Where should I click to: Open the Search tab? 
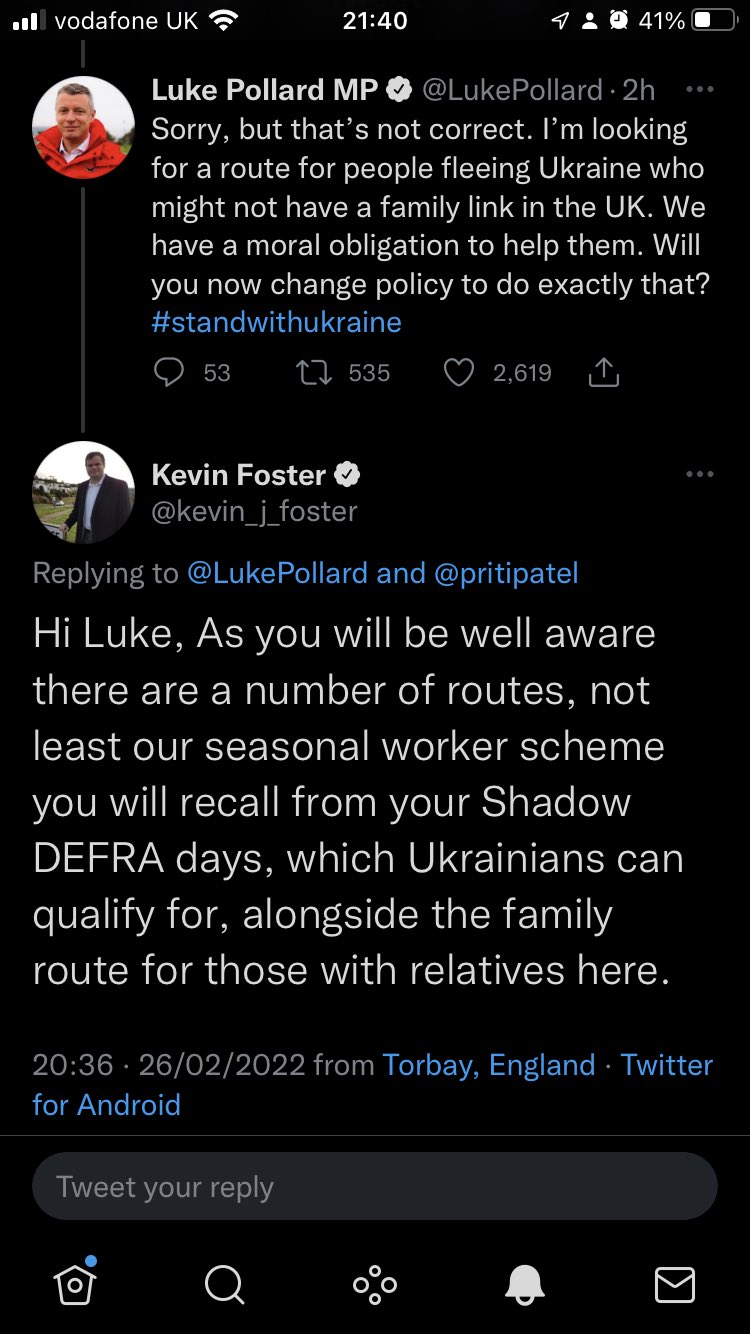coord(224,1284)
